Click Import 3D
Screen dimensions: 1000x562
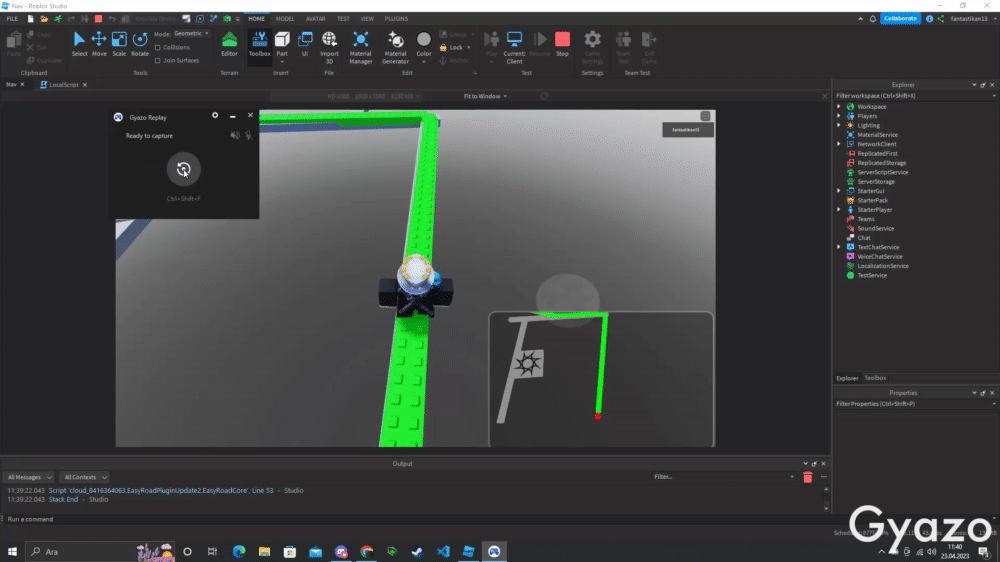[x=329, y=47]
